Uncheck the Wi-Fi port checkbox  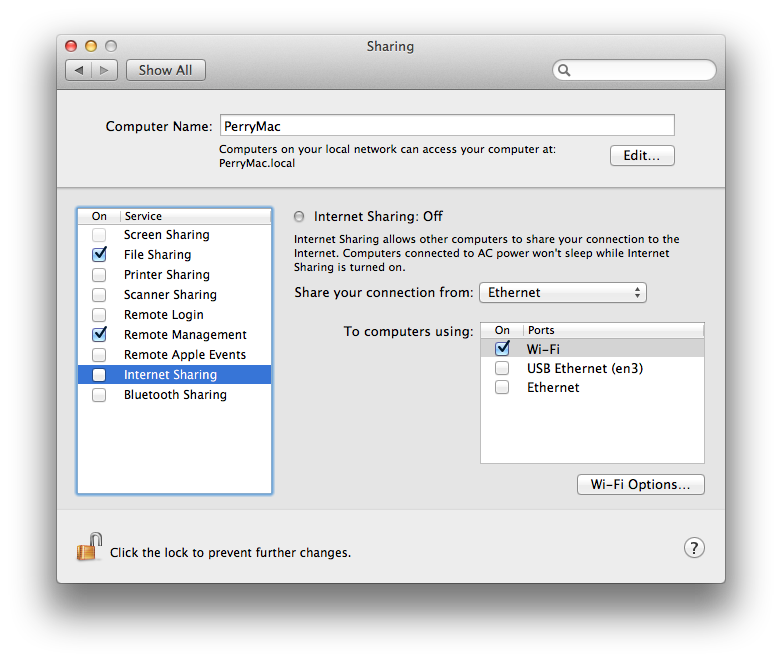502,348
